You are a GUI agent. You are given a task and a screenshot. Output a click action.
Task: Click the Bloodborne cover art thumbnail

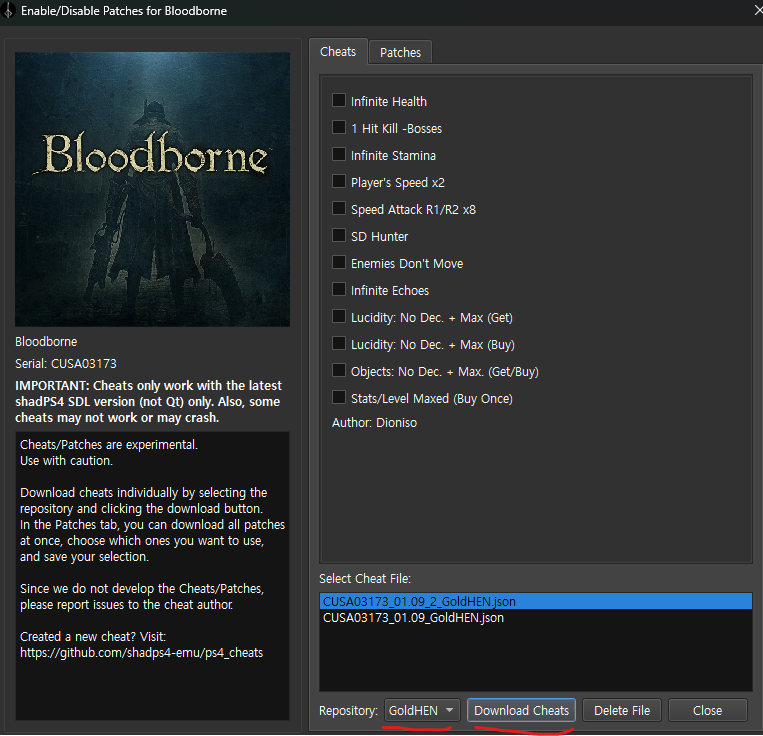[x=152, y=189]
